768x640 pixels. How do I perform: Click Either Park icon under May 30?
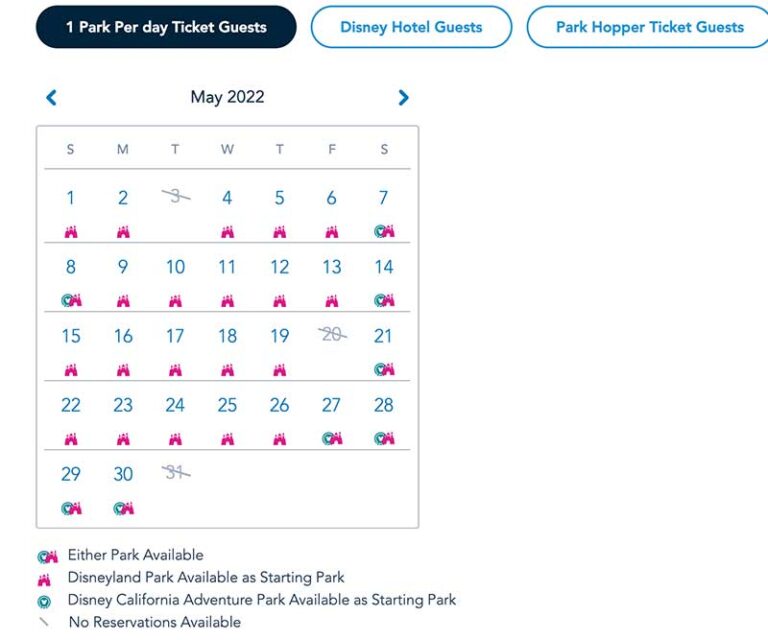123,508
